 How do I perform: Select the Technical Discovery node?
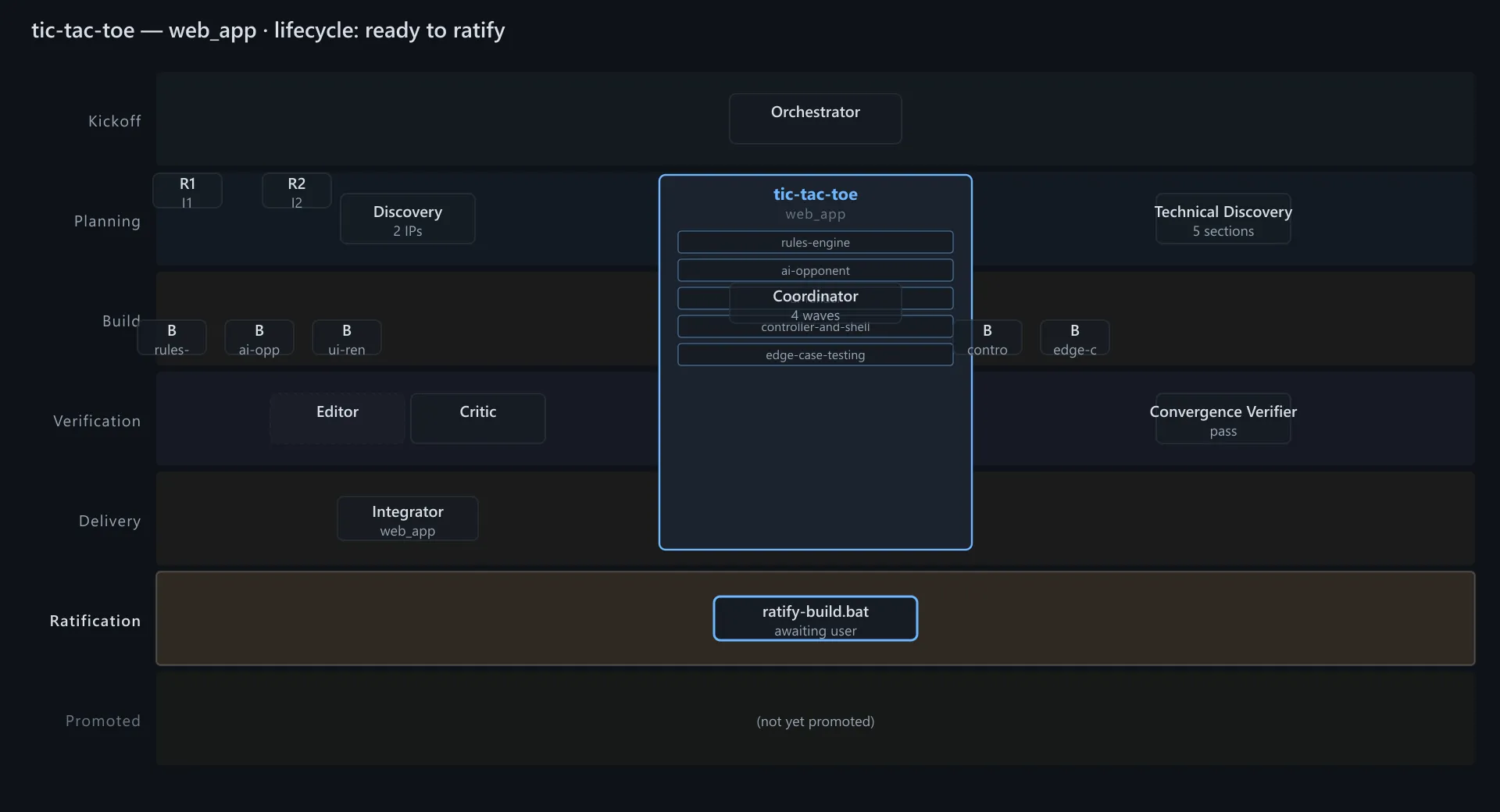[x=1223, y=219]
